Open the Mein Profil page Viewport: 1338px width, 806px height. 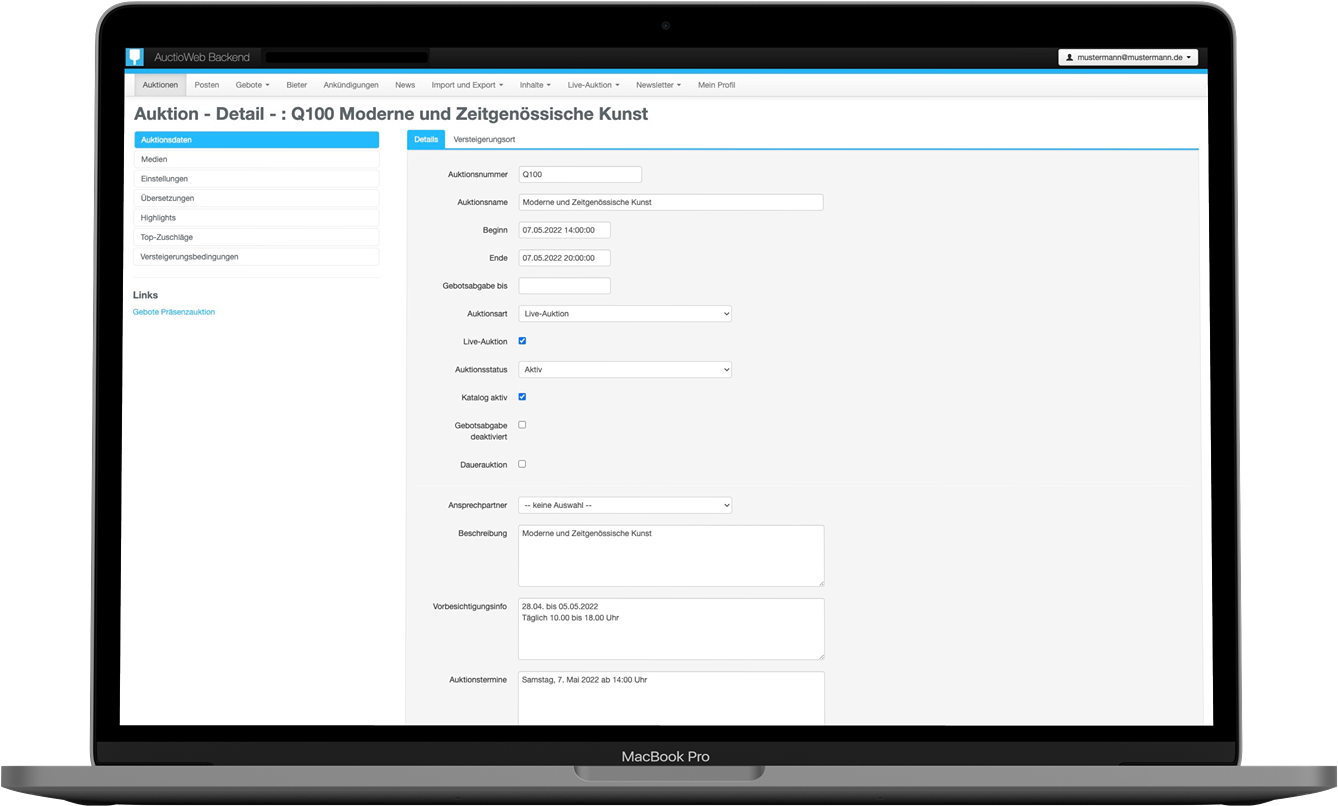716,85
